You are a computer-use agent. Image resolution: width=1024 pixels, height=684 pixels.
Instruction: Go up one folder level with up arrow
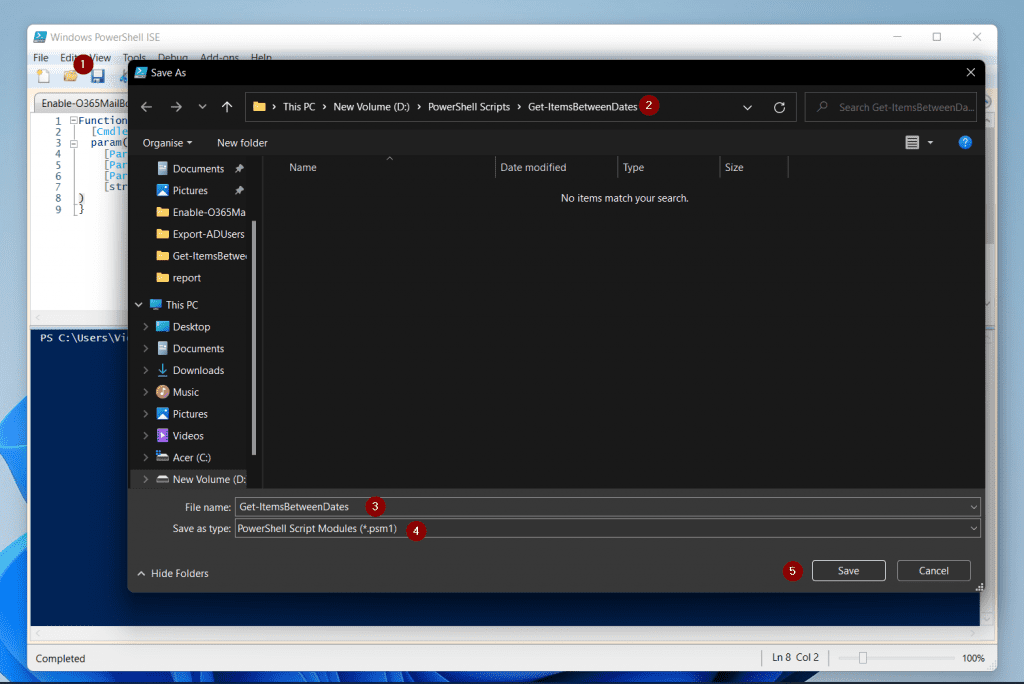pyautogui.click(x=227, y=107)
